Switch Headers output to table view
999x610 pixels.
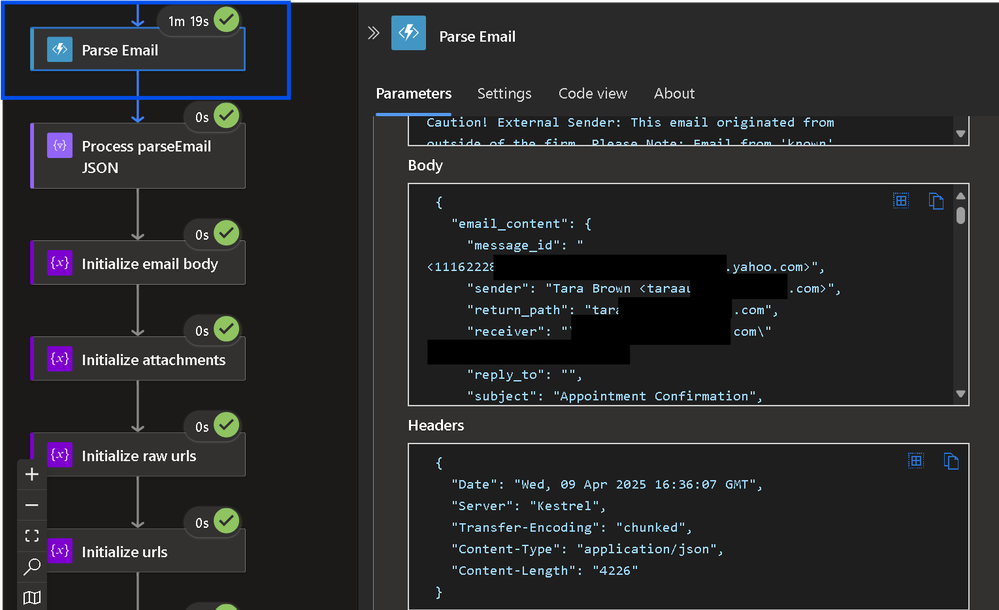pyautogui.click(x=915, y=461)
